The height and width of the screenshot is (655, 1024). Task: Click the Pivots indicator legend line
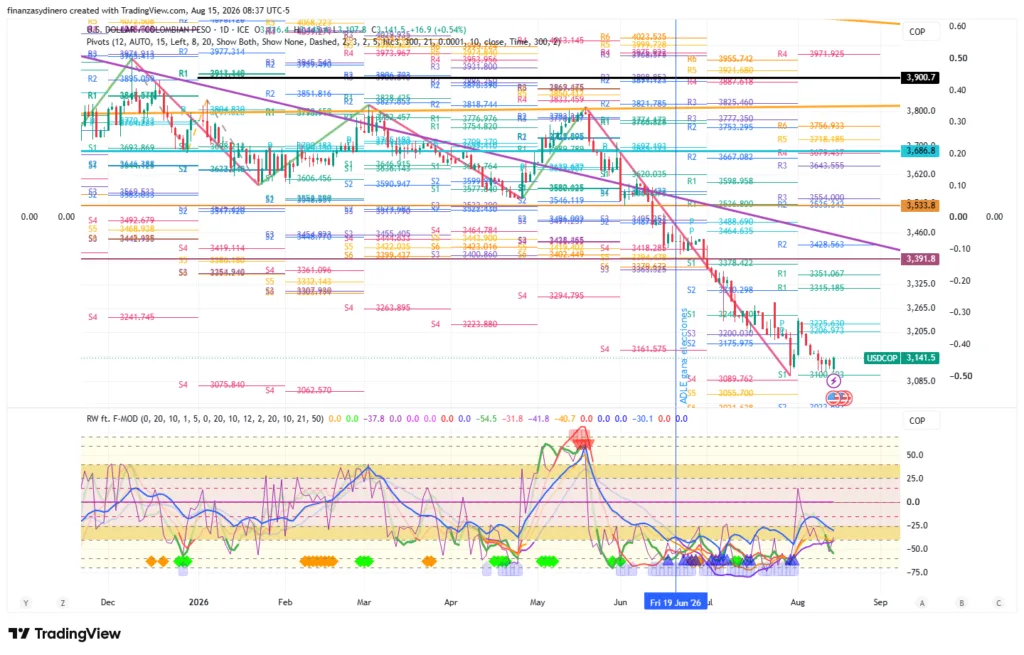[x=323, y=42]
